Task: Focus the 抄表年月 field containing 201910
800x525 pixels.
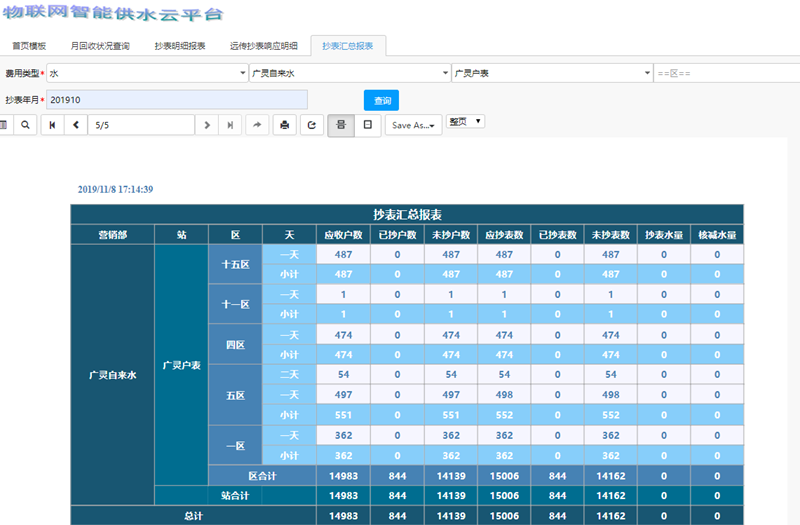Action: pos(177,100)
